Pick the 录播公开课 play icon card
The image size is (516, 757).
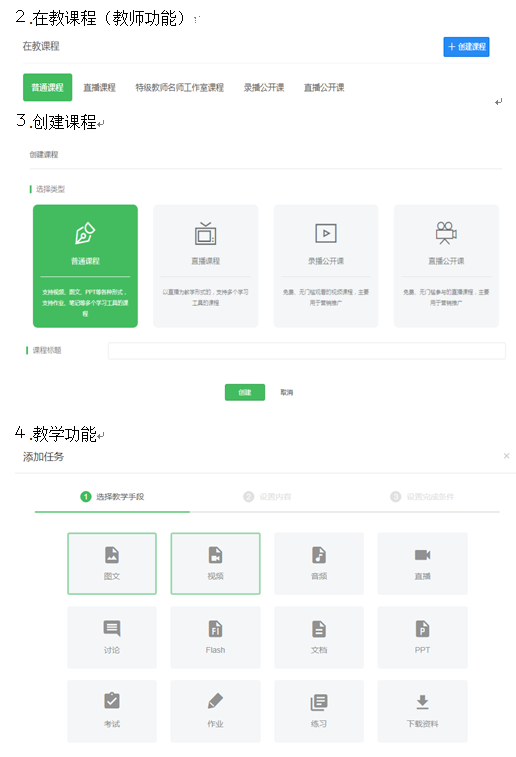pos(326,266)
